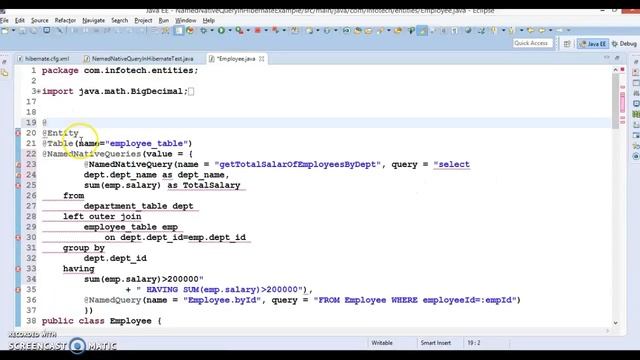Screen dimensions: 640x360
Task: Click the red error indicator atop overview ruler
Action: point(622,70)
